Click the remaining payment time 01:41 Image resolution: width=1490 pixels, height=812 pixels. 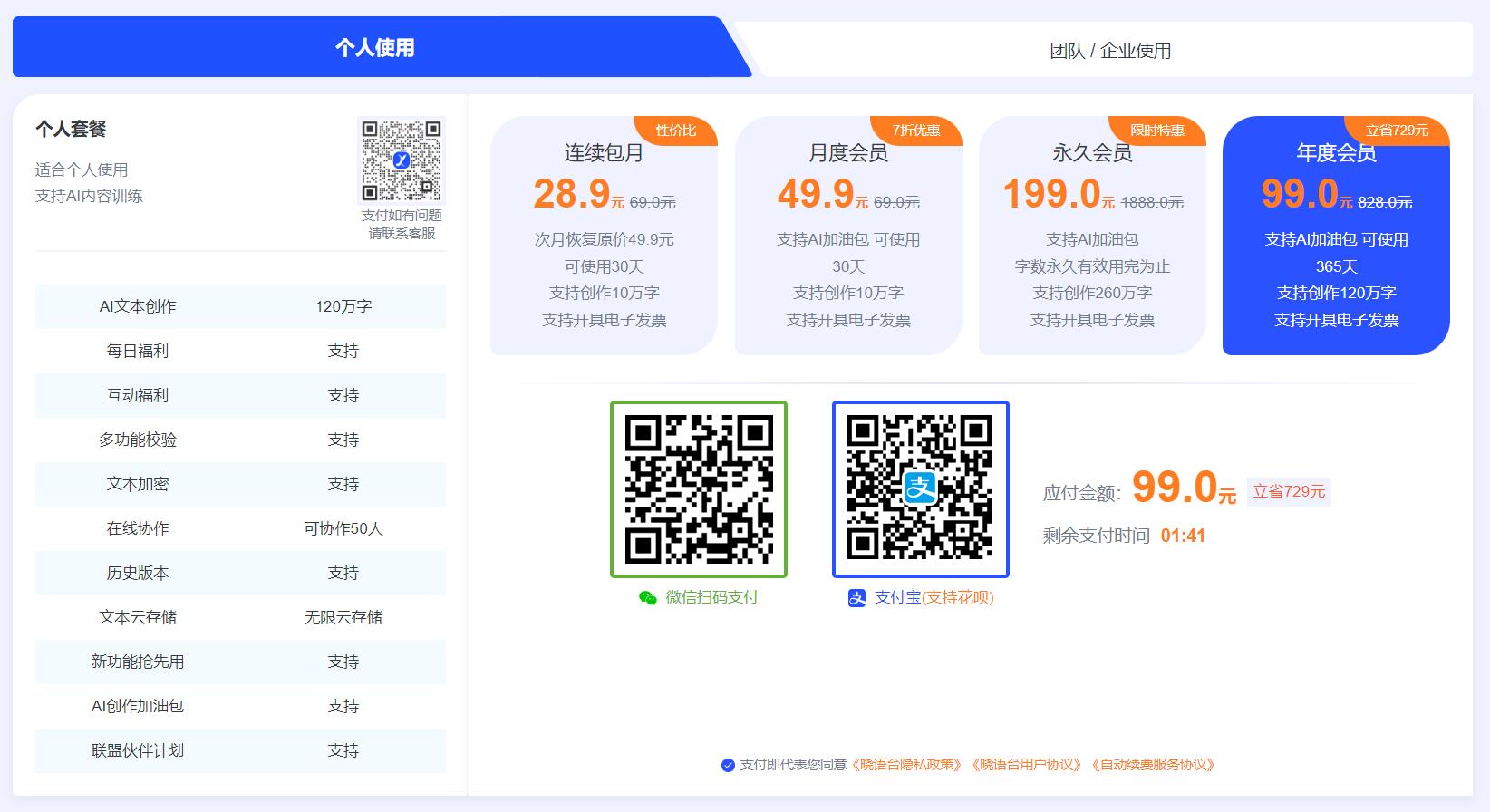coord(1183,536)
